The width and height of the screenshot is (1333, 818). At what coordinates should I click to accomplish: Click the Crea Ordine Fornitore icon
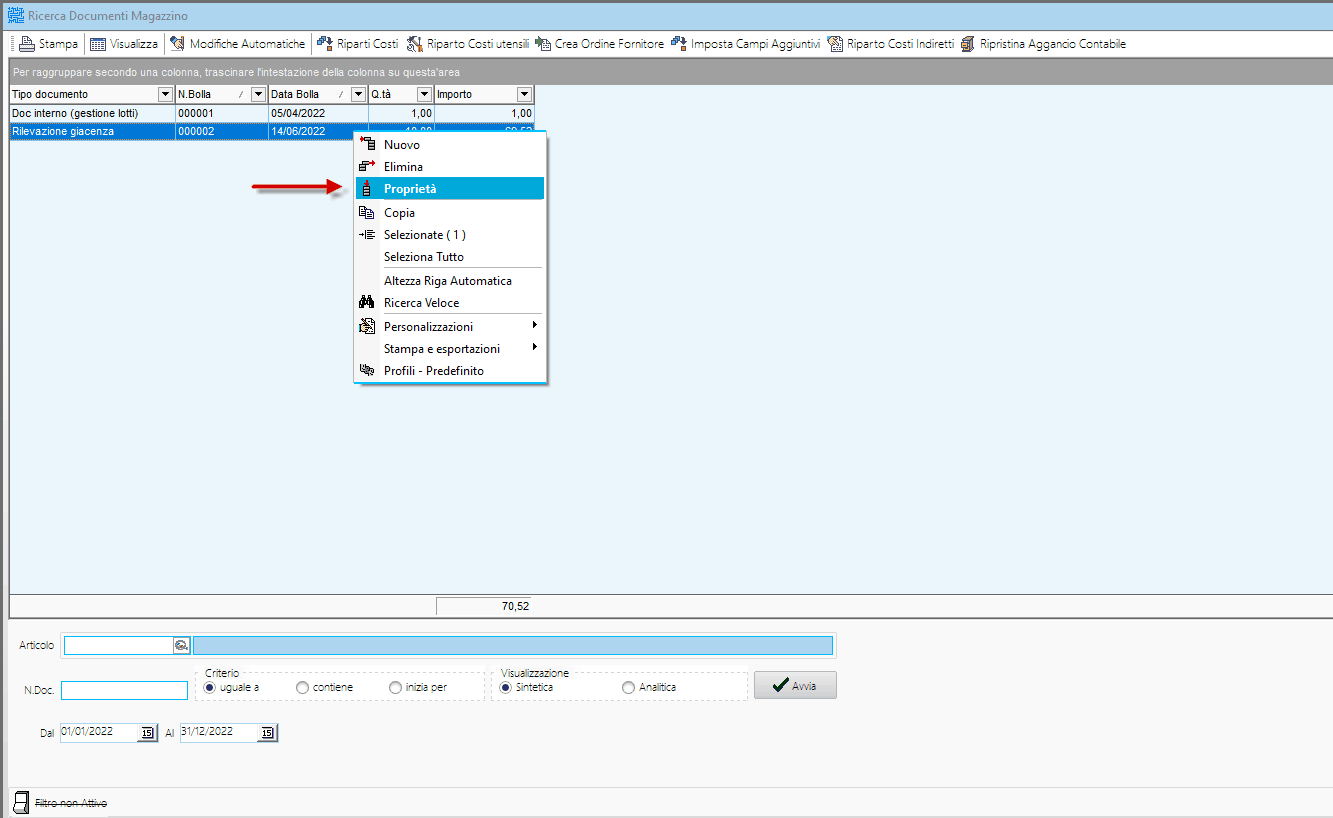[543, 44]
